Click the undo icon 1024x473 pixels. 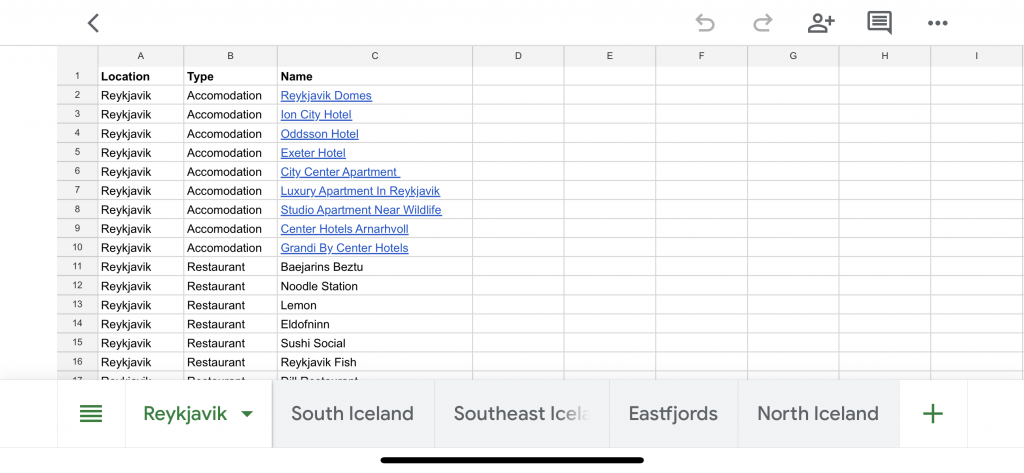pyautogui.click(x=705, y=24)
